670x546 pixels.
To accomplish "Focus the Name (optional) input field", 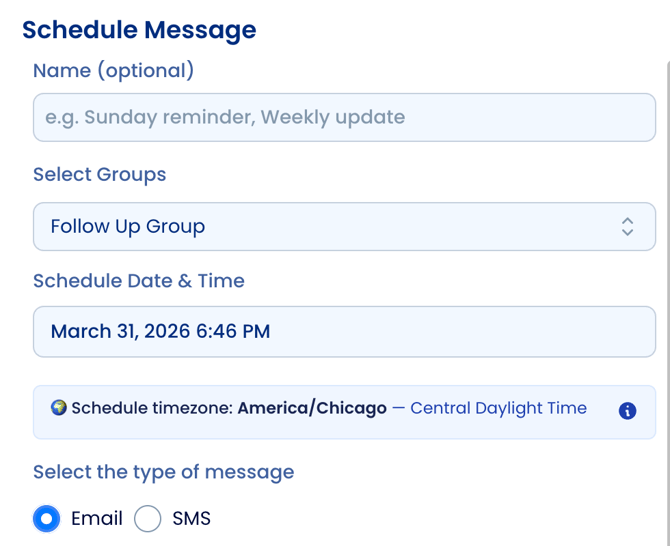I will tap(344, 118).
